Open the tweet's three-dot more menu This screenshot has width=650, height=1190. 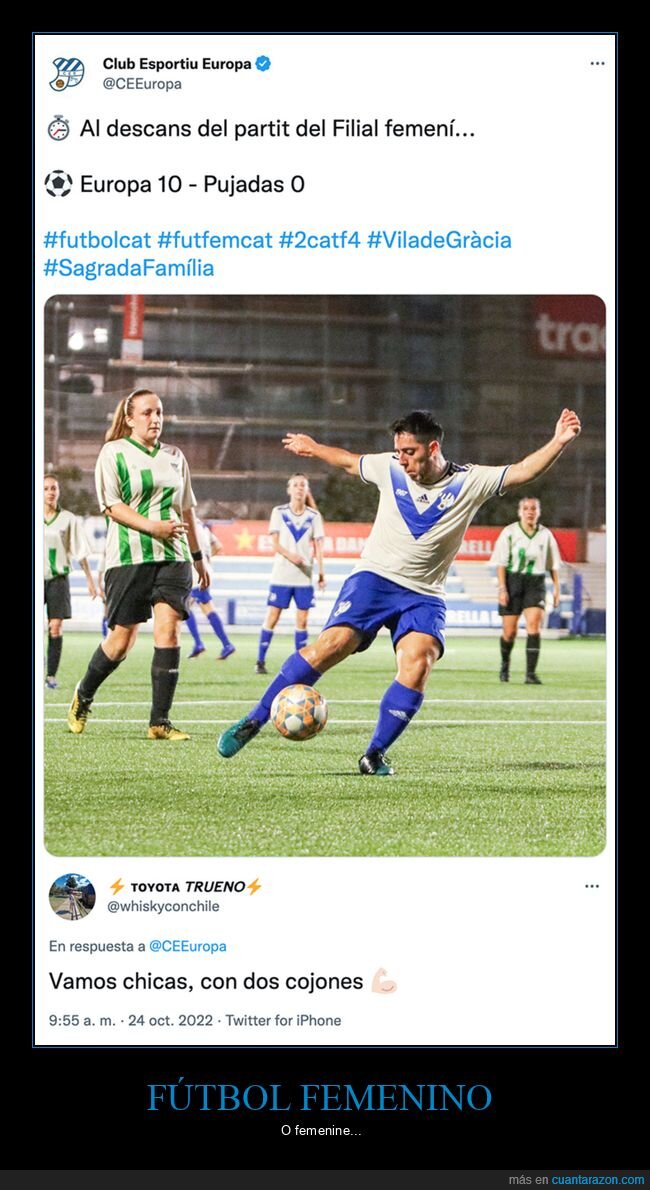[598, 64]
